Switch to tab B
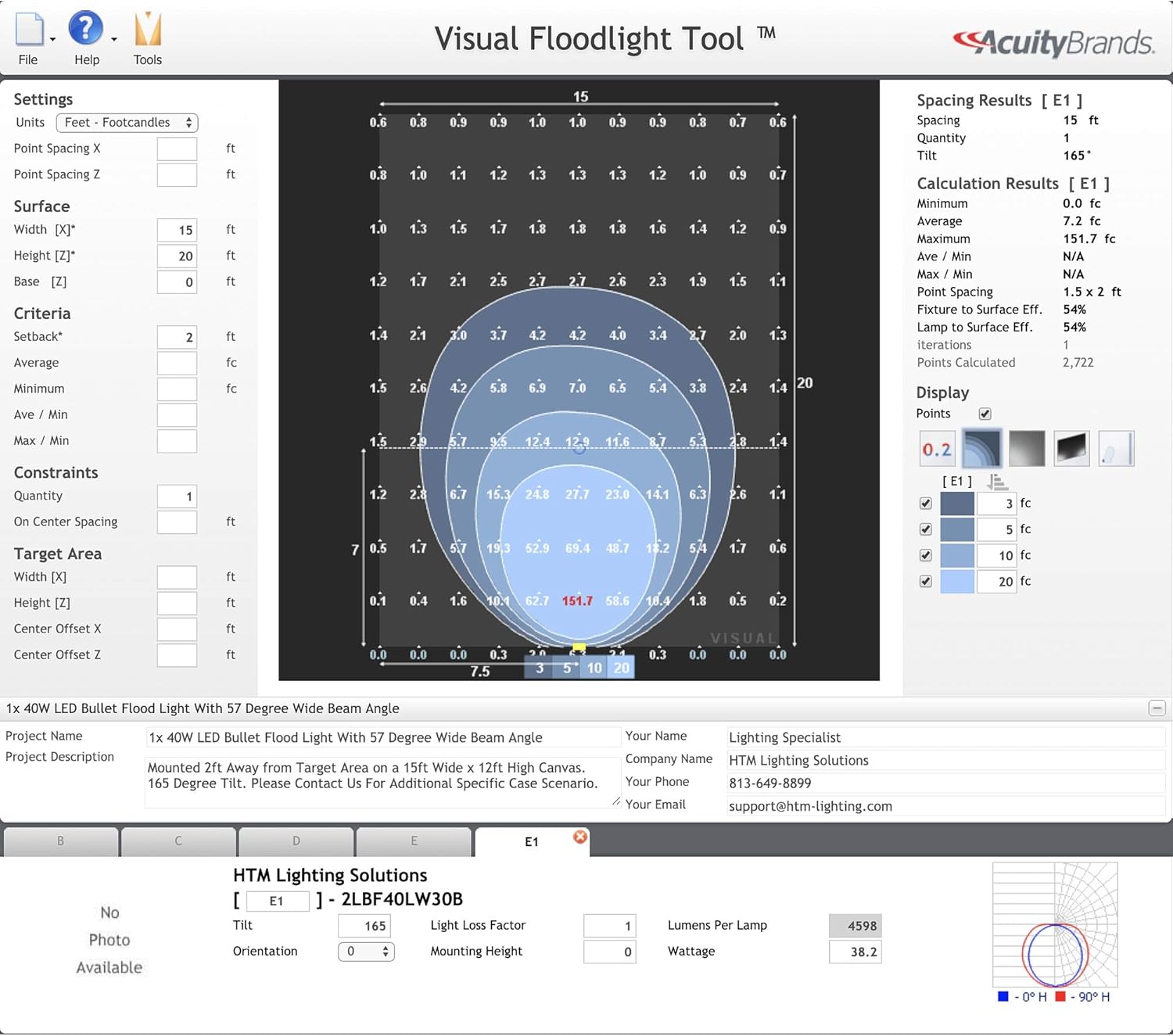Viewport: 1173px width, 1036px height. point(61,841)
